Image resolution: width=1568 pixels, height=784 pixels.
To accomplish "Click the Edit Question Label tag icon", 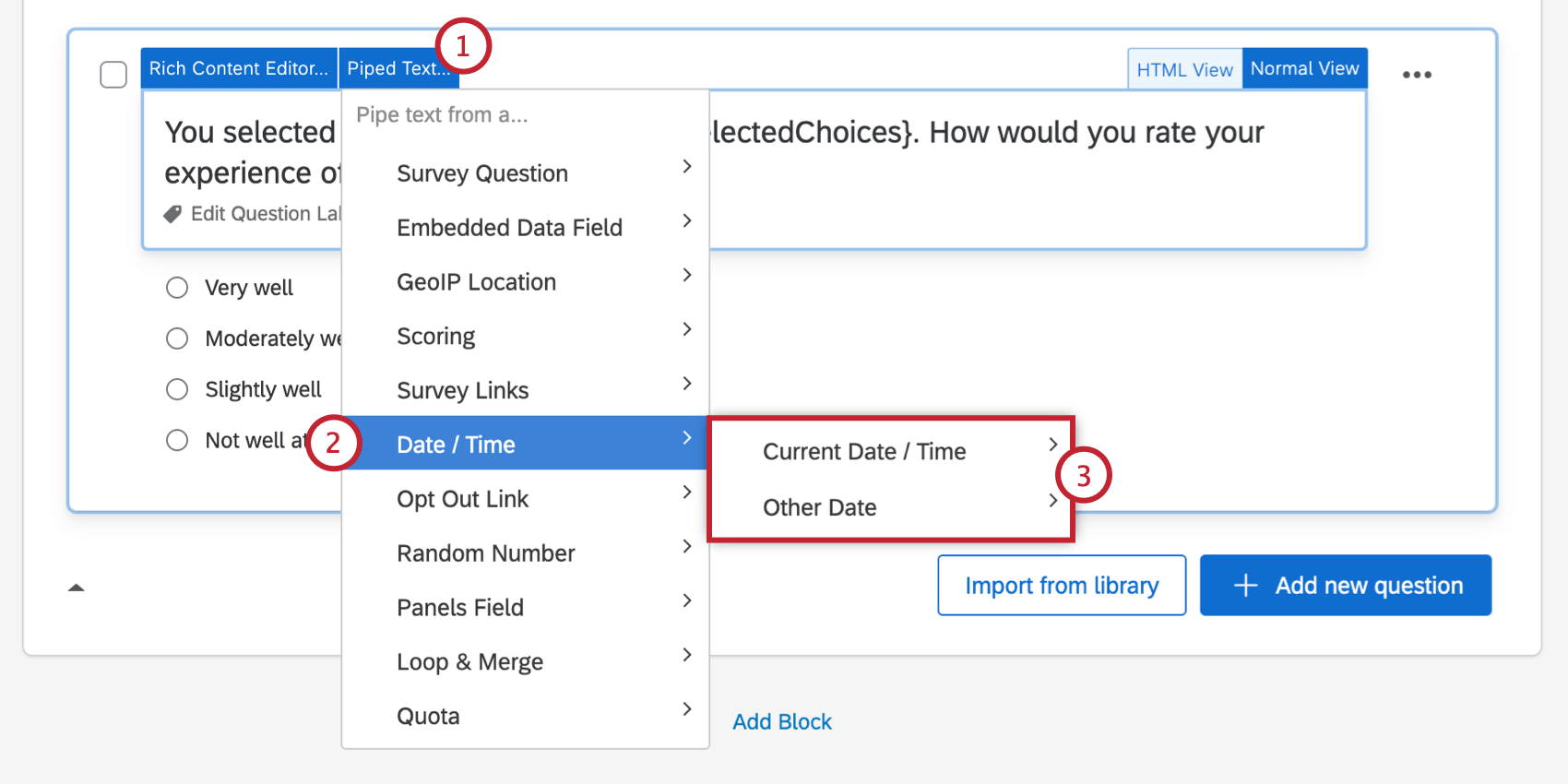I will [173, 213].
